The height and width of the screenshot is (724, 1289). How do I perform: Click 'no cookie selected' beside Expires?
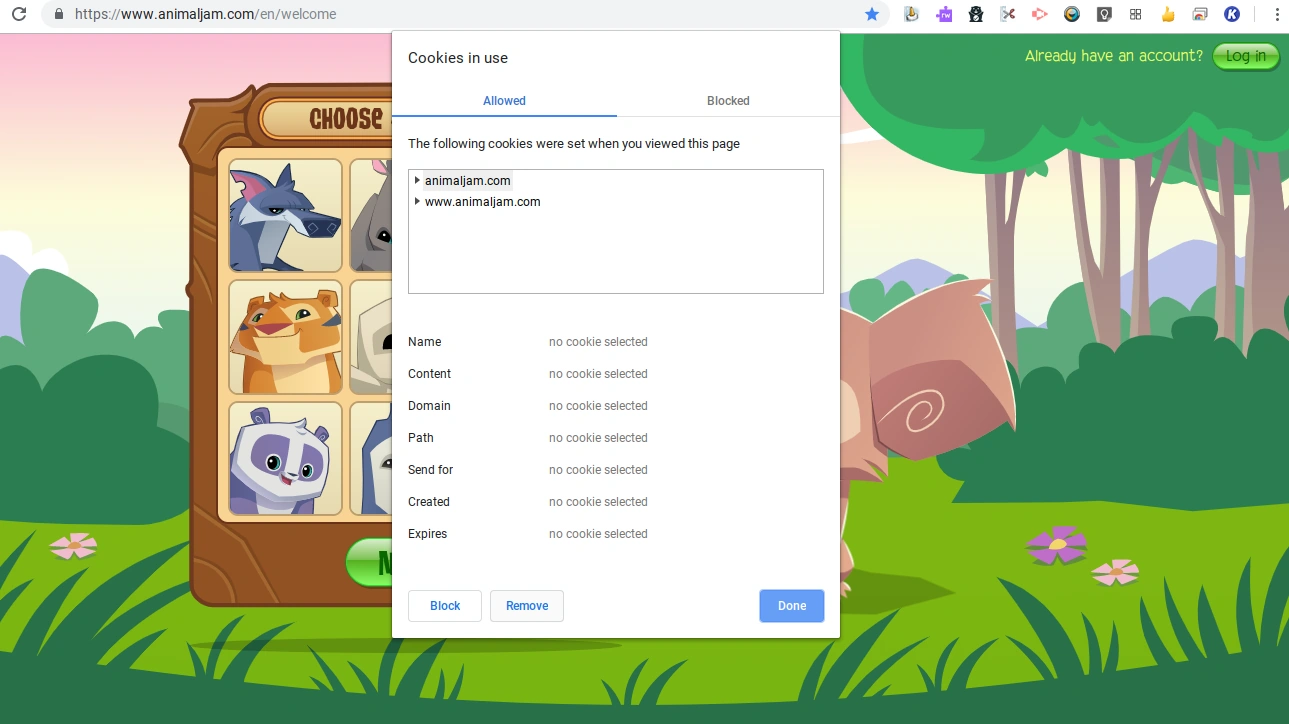(x=598, y=534)
